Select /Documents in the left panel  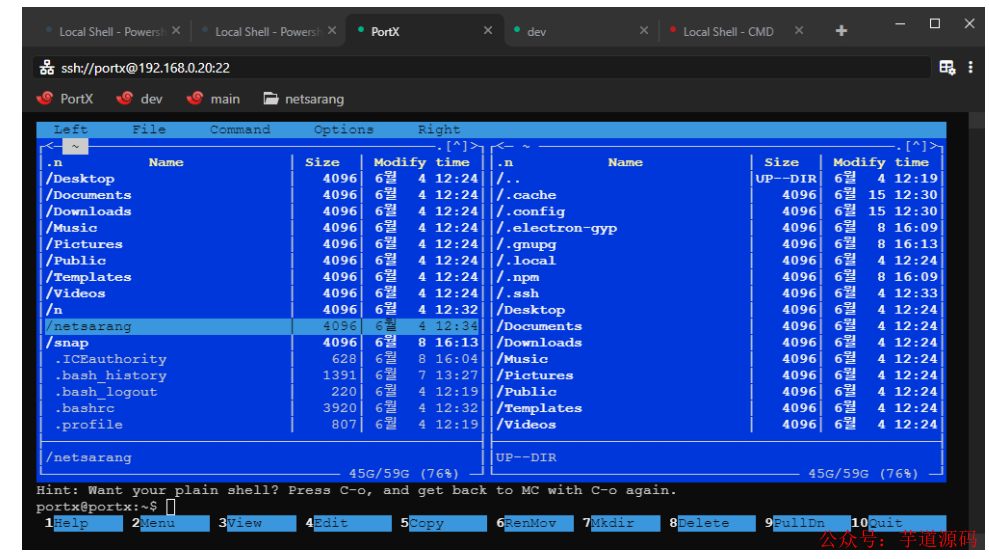point(262,195)
